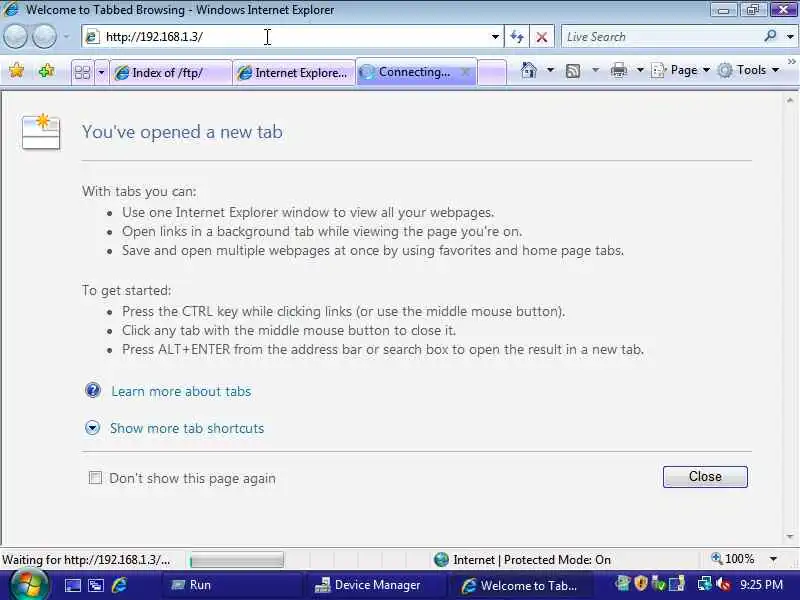Click Learn more about tabs link

(181, 391)
